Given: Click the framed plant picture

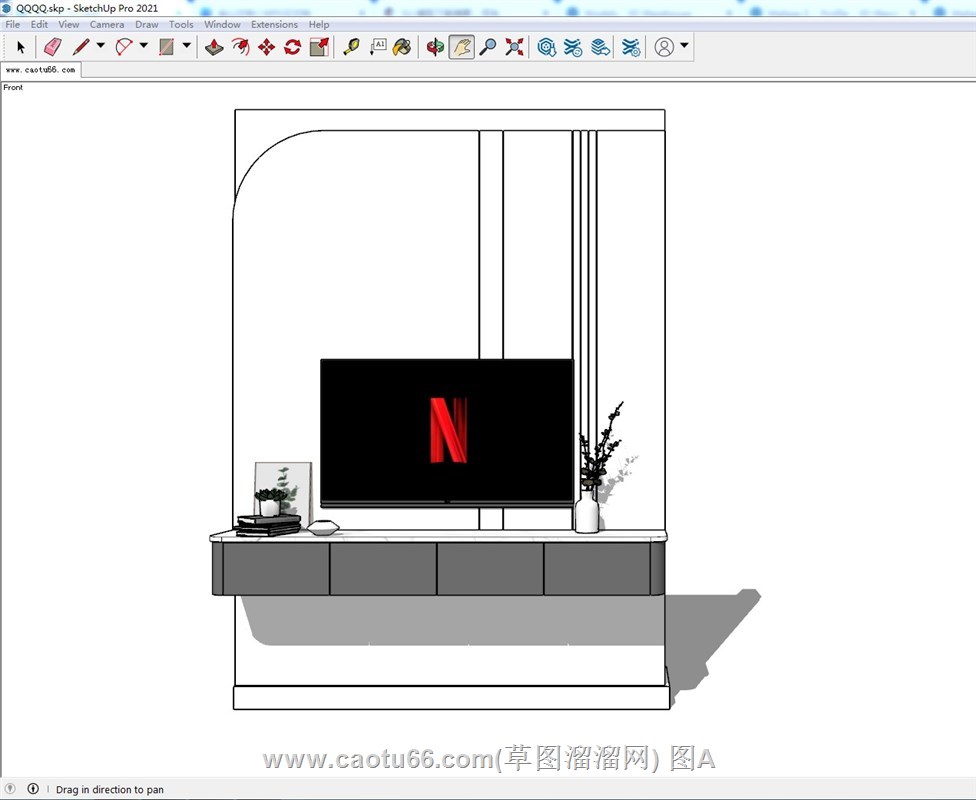Looking at the screenshot, I should [283, 492].
